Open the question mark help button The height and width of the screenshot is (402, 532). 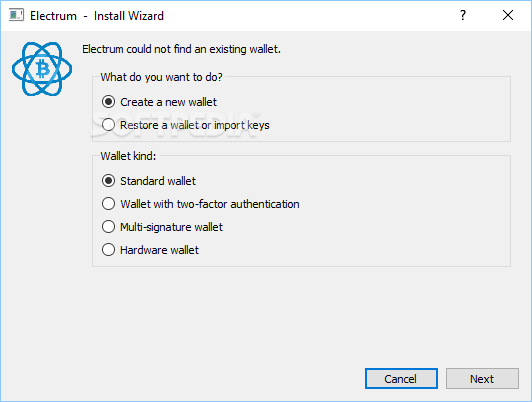pyautogui.click(x=463, y=15)
